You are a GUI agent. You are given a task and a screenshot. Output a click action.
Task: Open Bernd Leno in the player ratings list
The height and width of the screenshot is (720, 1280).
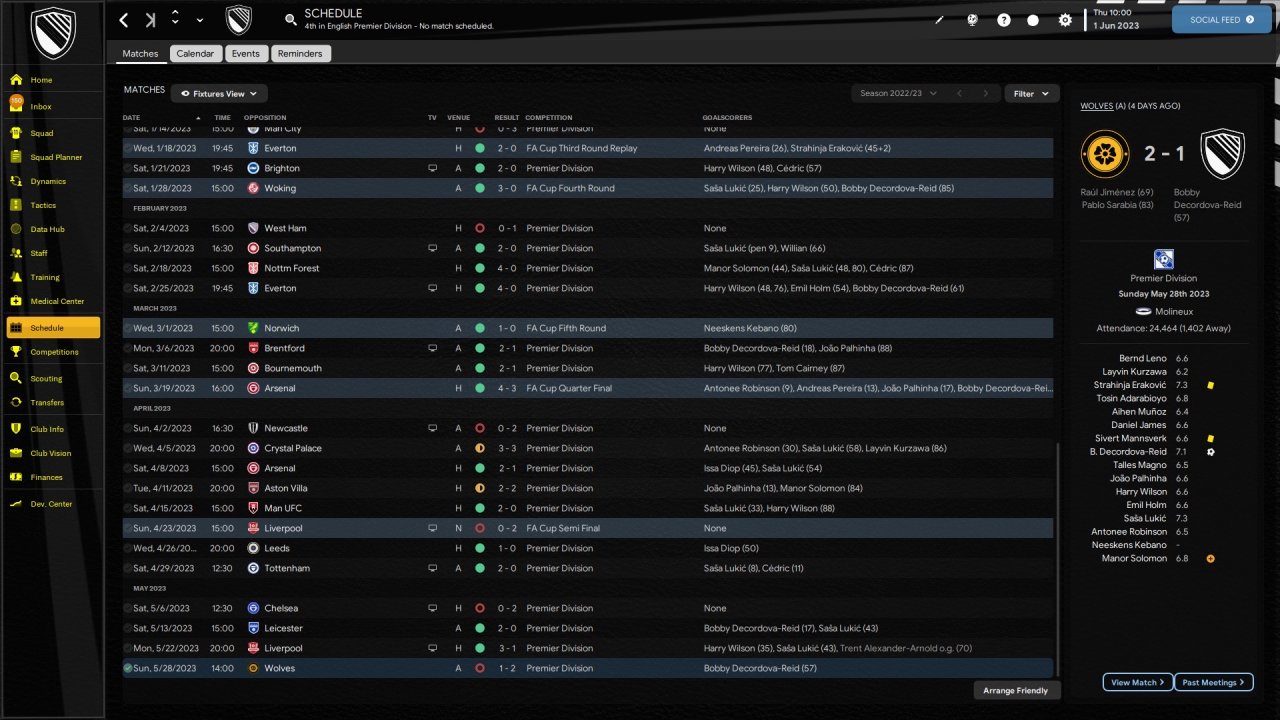(1143, 358)
